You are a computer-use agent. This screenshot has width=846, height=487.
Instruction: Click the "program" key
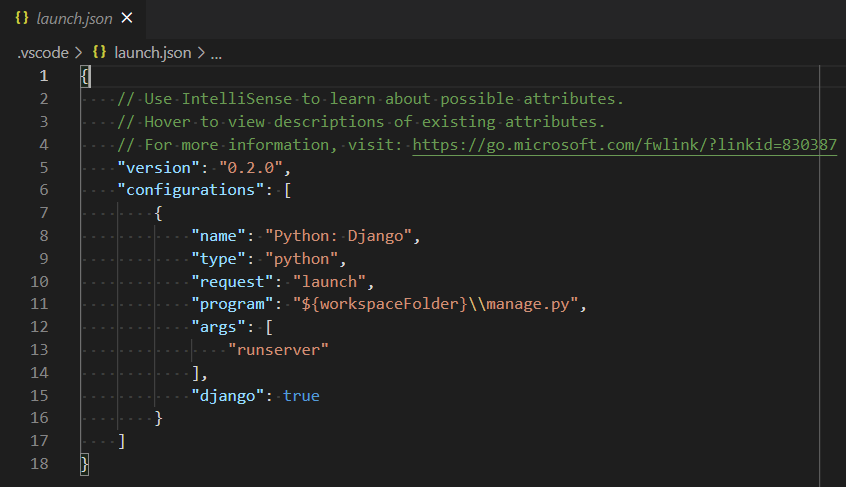(233, 304)
